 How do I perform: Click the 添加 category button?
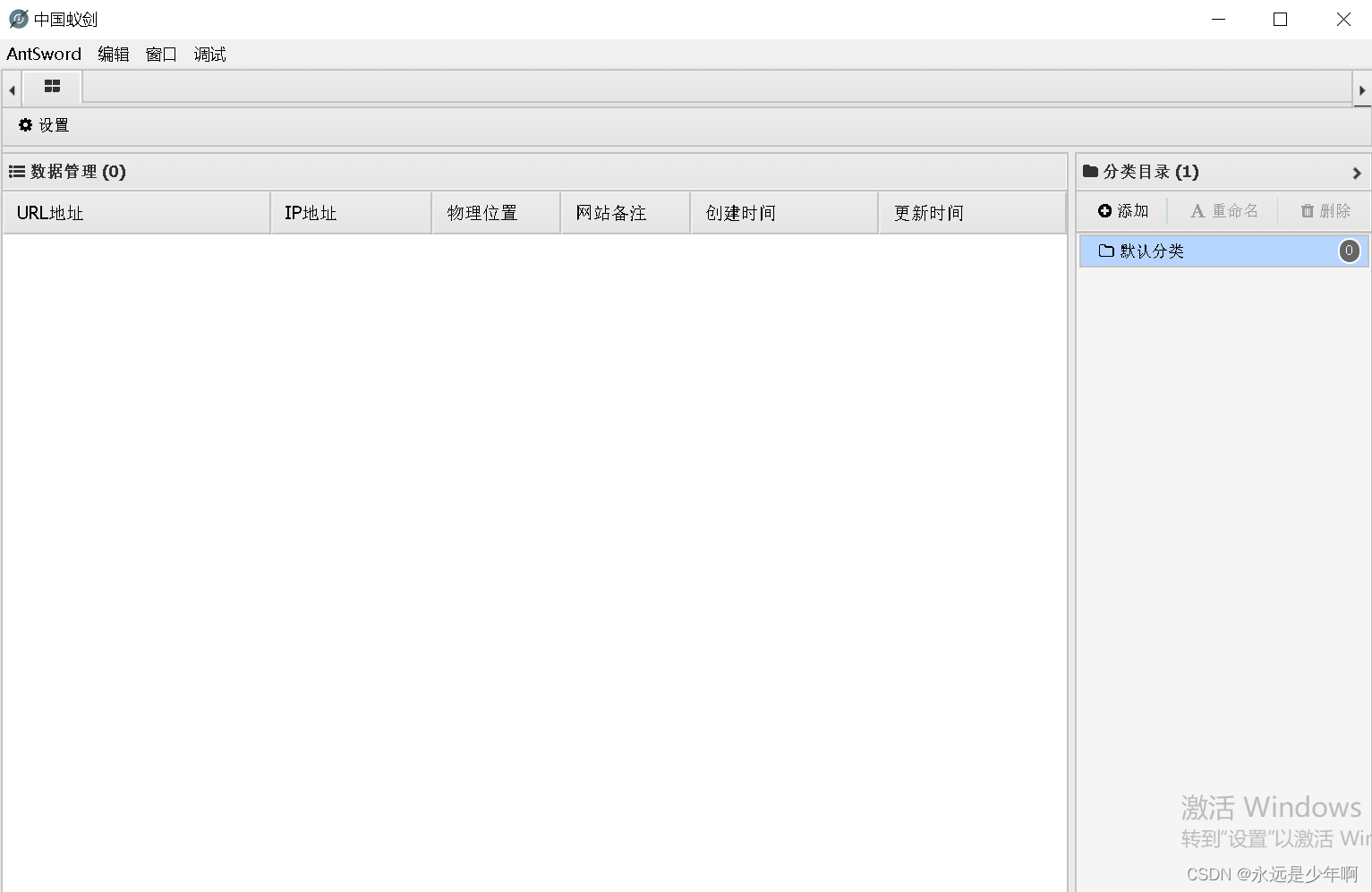point(1123,211)
